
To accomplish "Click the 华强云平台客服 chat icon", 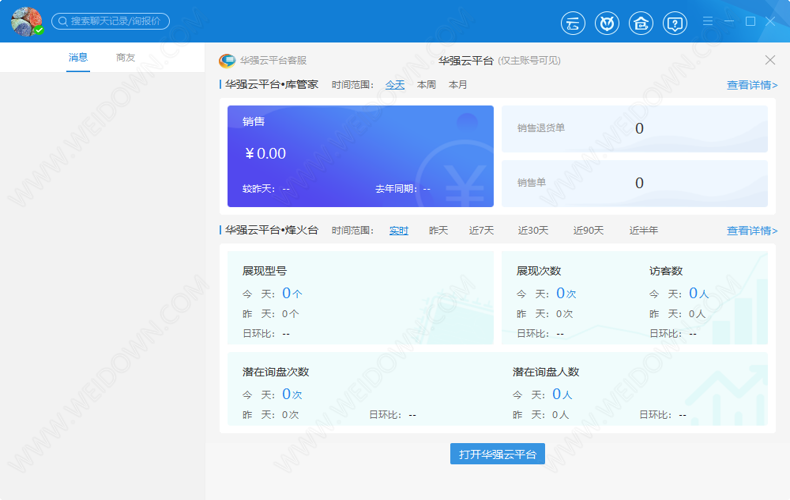I will click(227, 61).
